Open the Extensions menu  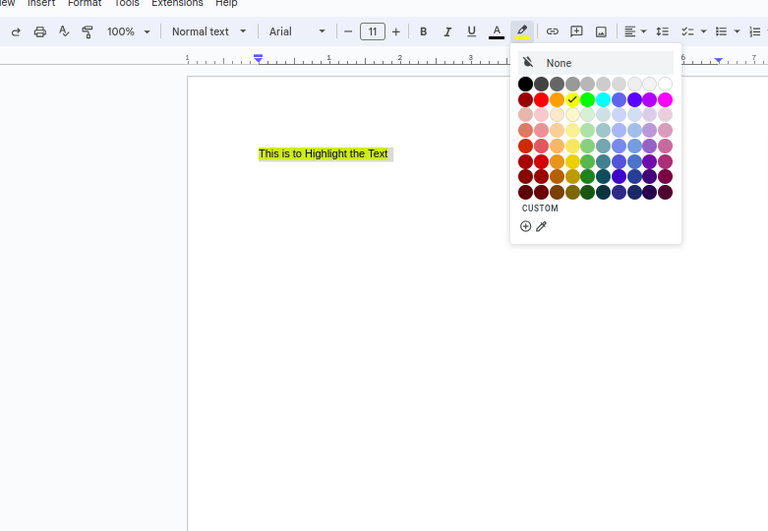tap(177, 4)
